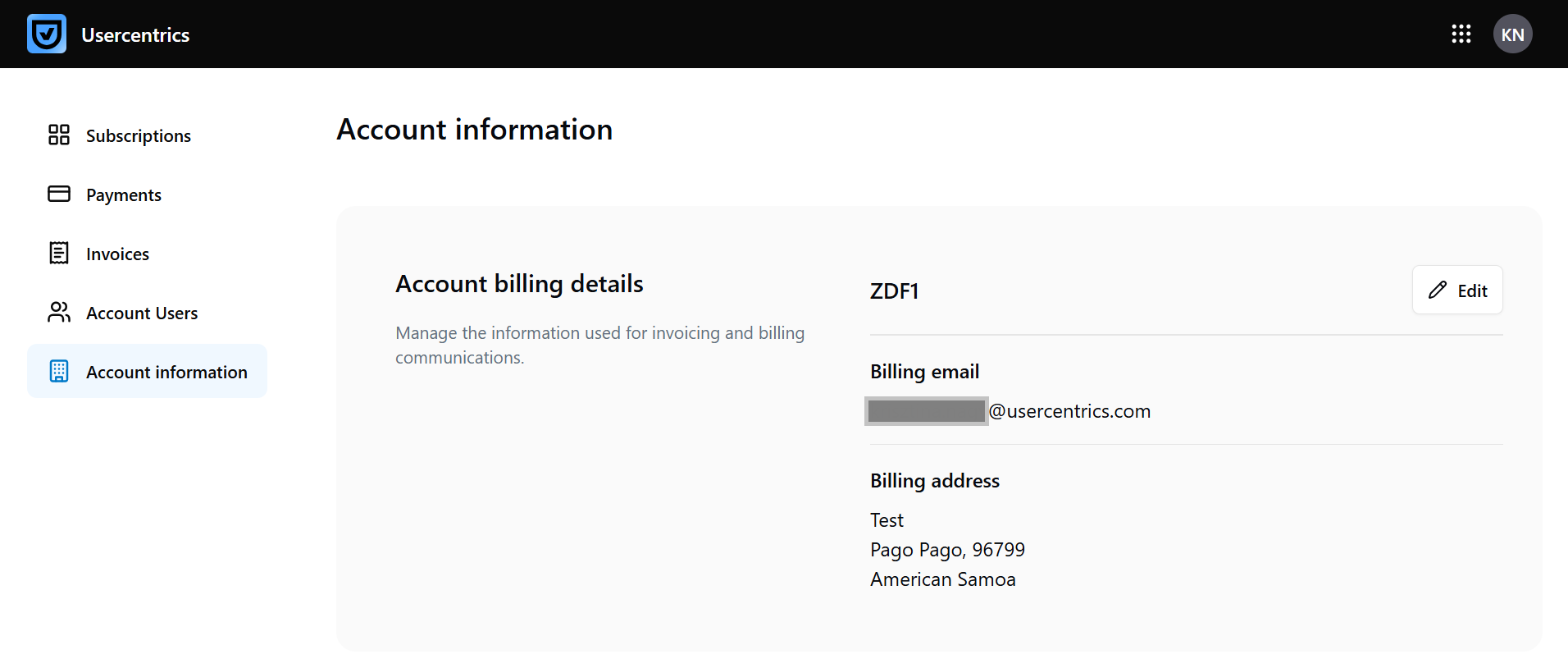Click the pencil icon beside Edit
1568x668 pixels.
[1438, 290]
